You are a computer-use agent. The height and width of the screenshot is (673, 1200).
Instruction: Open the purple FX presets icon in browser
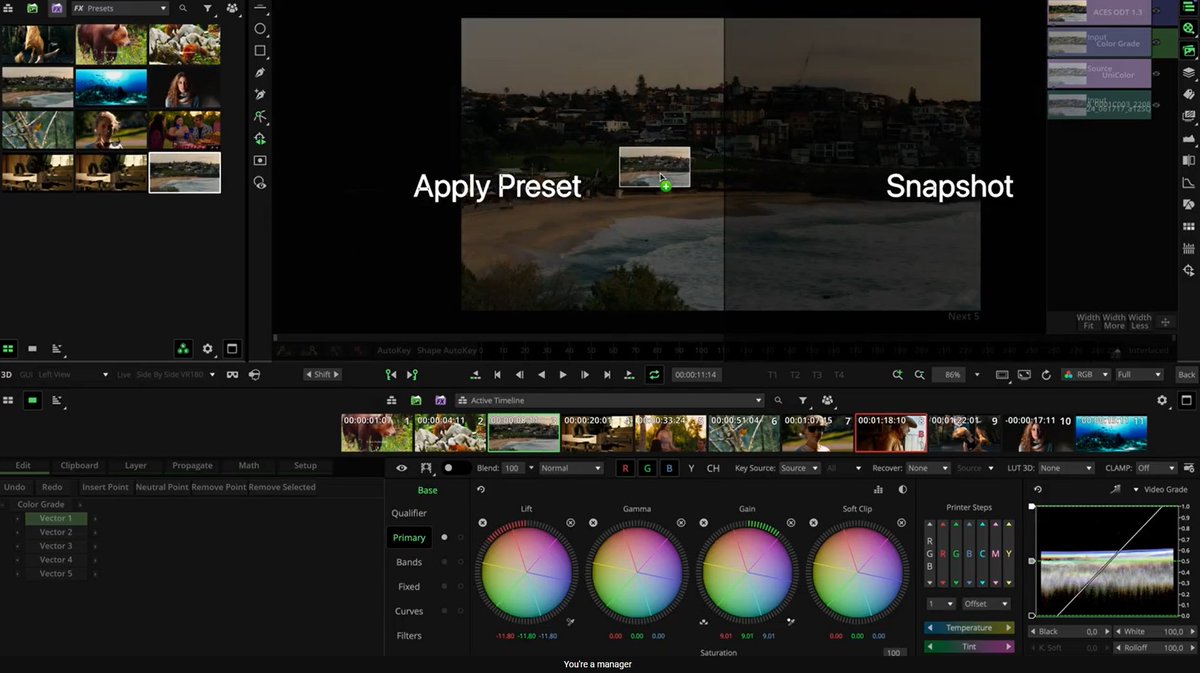(56, 8)
